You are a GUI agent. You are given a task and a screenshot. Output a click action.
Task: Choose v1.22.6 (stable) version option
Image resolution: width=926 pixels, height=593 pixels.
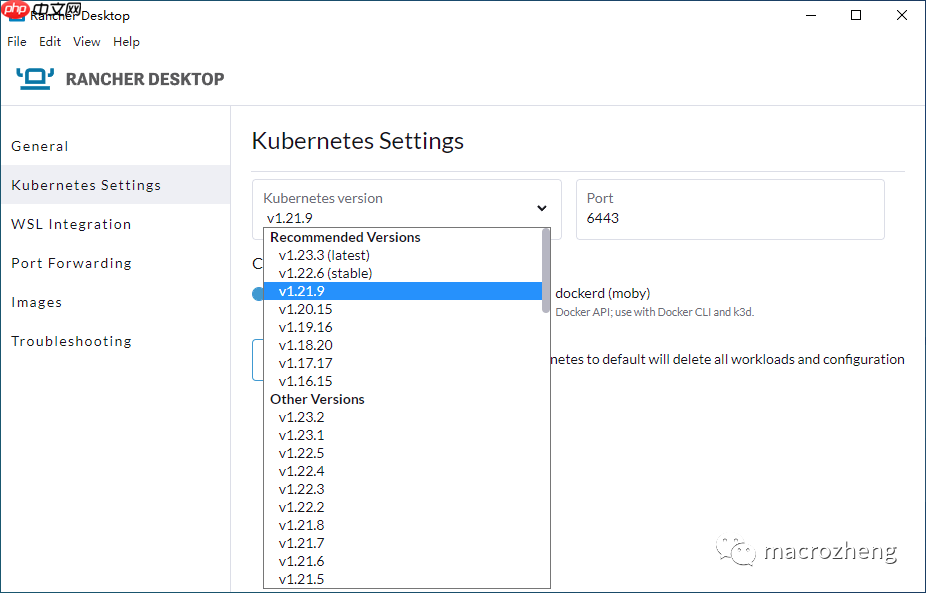(325, 273)
